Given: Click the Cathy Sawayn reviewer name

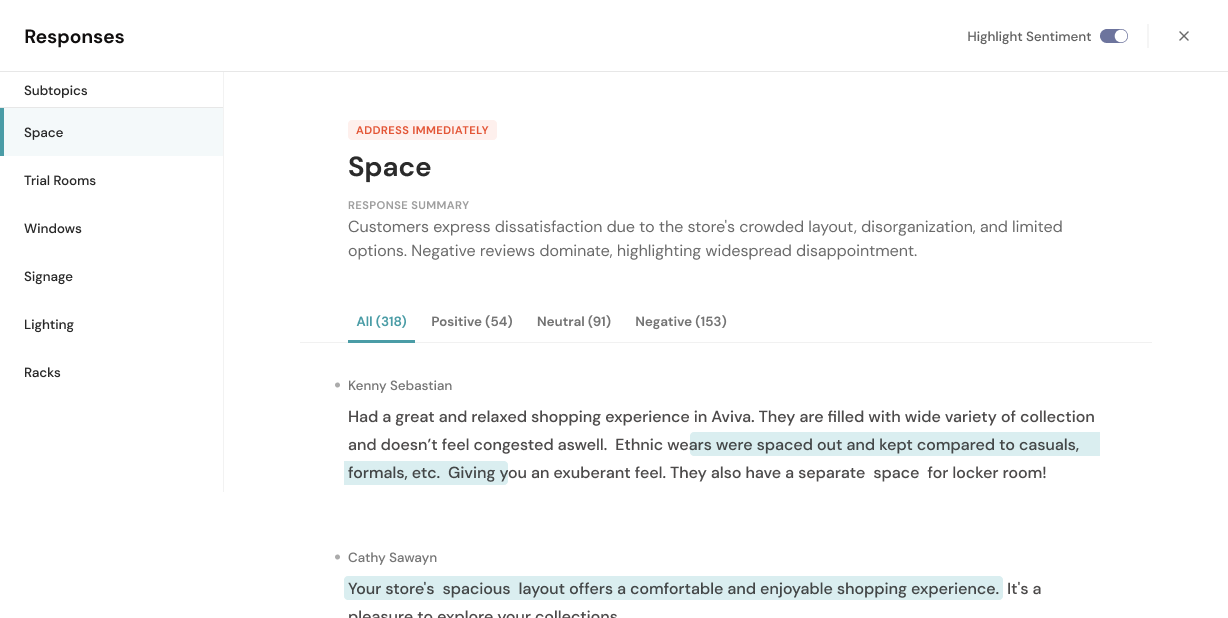Looking at the screenshot, I should click(392, 557).
